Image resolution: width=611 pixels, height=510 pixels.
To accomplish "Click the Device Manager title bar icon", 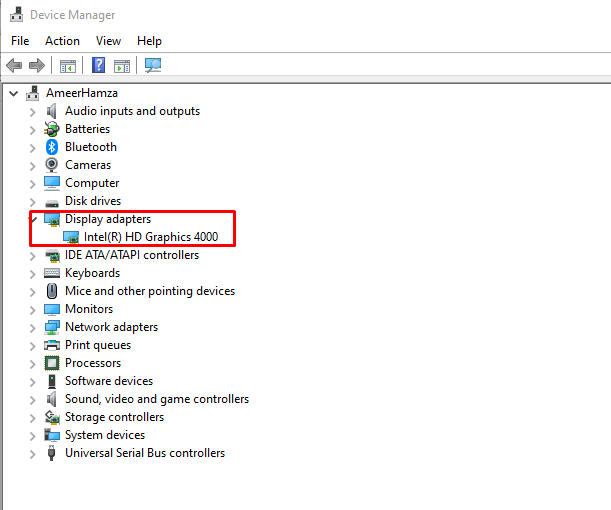I will [x=17, y=15].
